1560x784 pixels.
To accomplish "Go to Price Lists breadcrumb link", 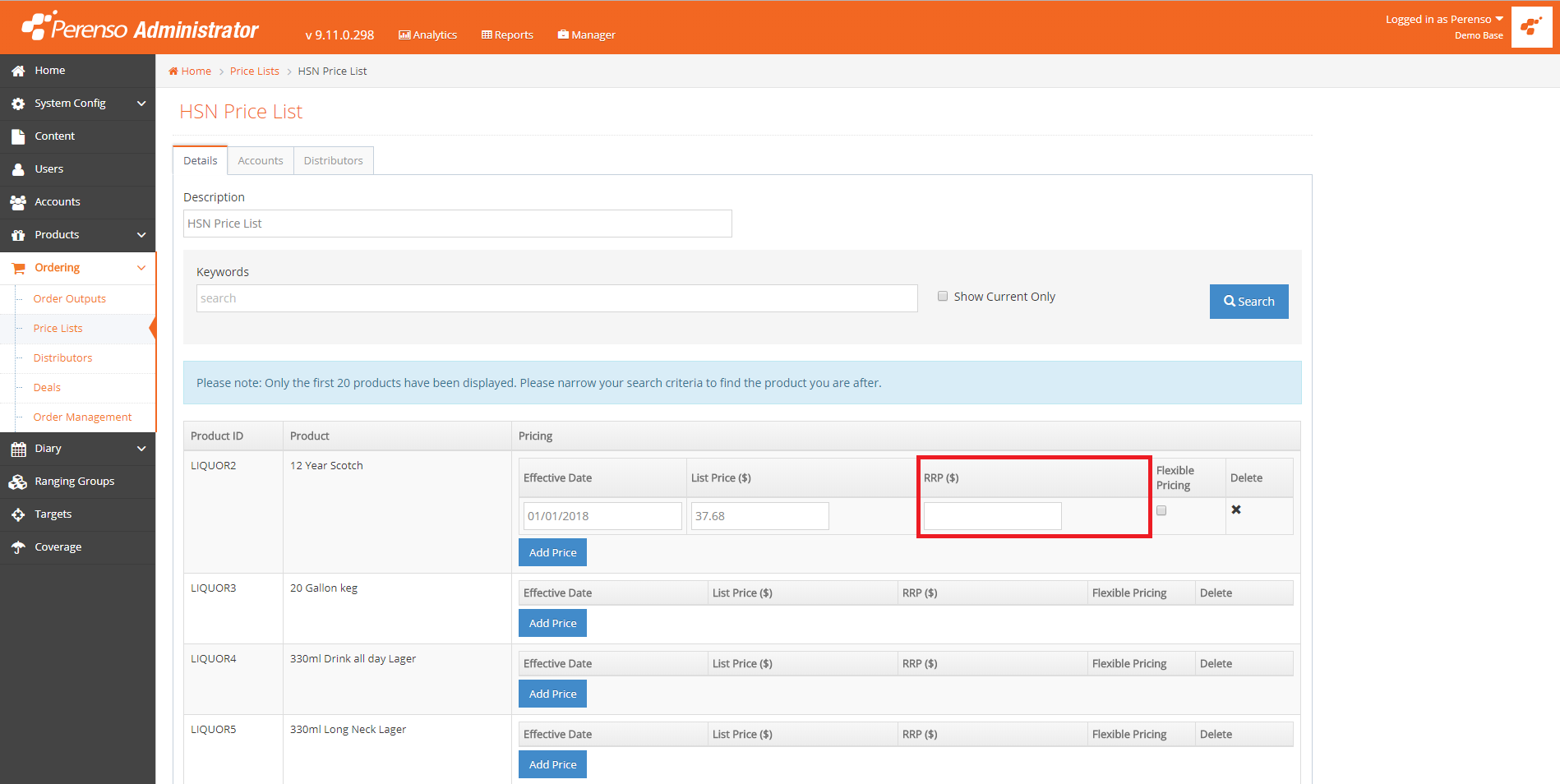I will pos(255,71).
